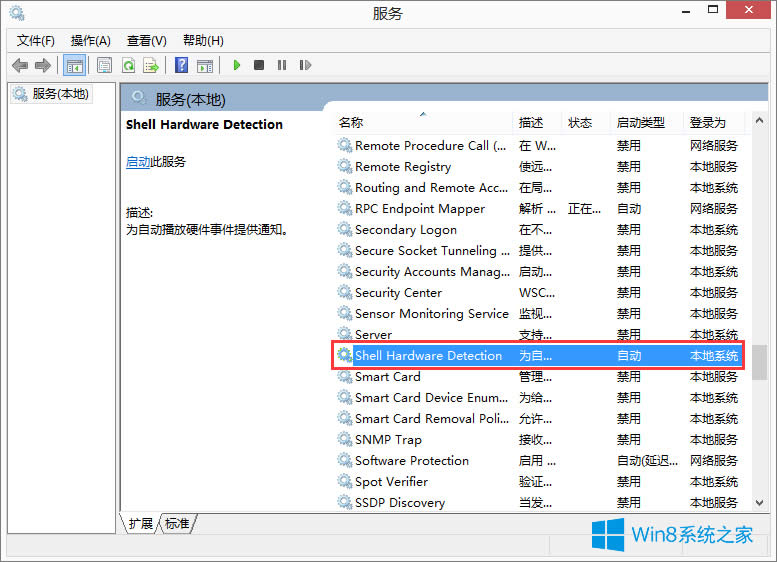Screen dimensions: 777x562
Task: Select the Spot Verifier service
Action: click(x=391, y=482)
